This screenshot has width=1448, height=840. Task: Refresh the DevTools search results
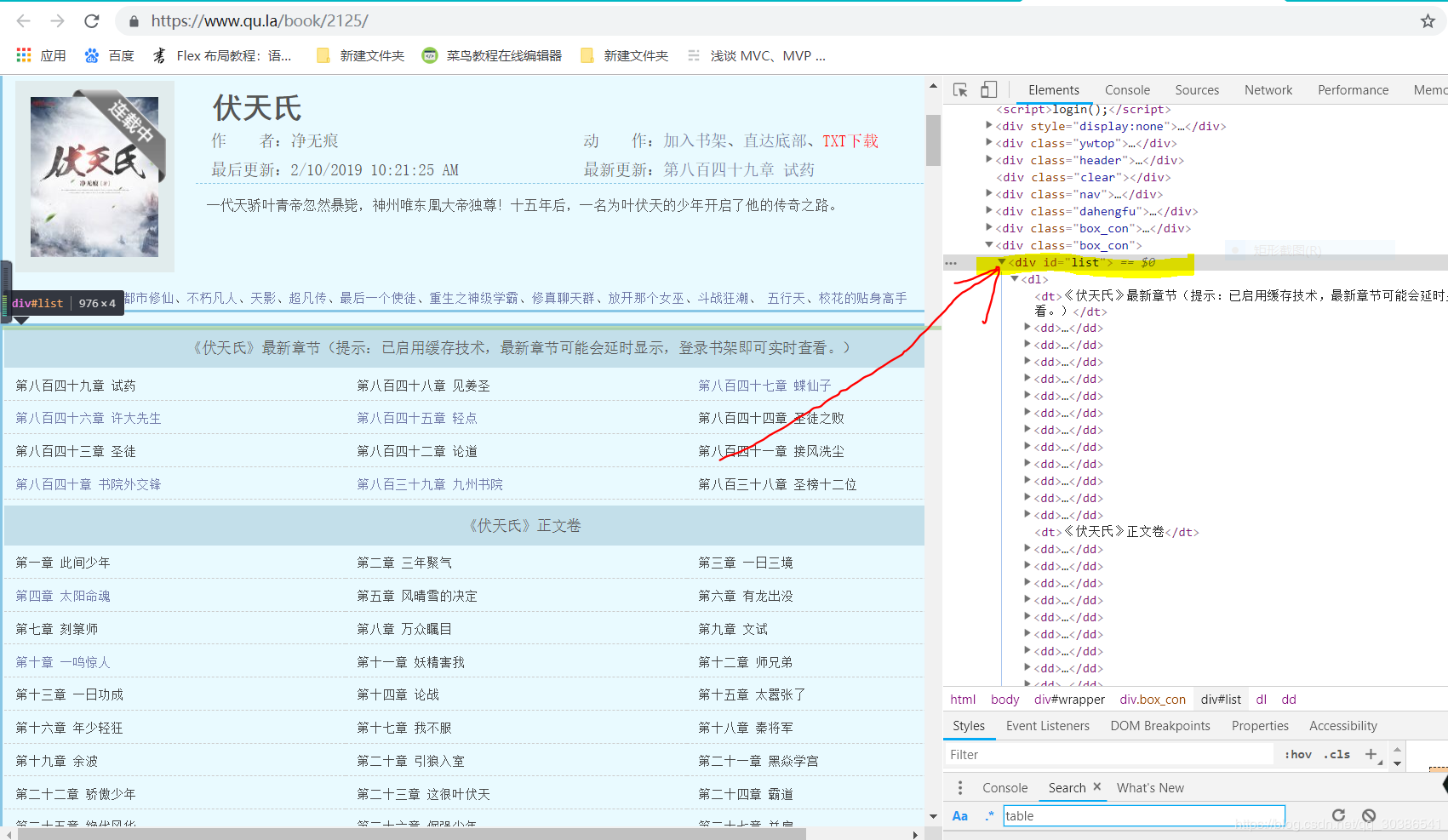pos(1338,815)
